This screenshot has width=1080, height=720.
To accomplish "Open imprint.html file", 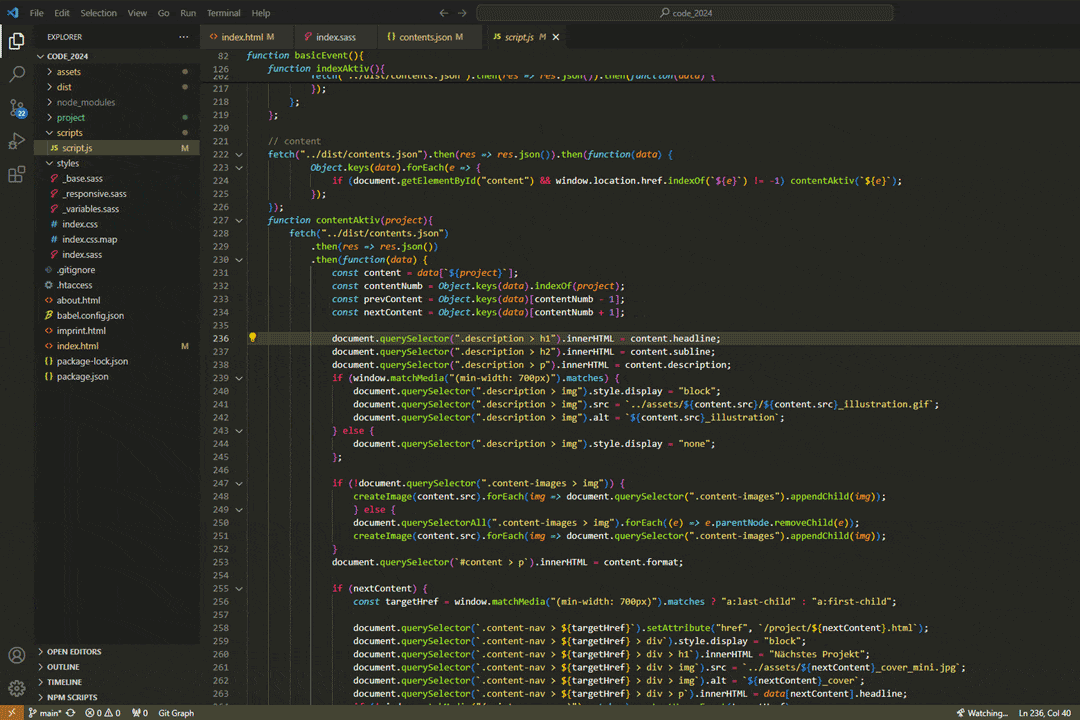I will click(x=117, y=331).
